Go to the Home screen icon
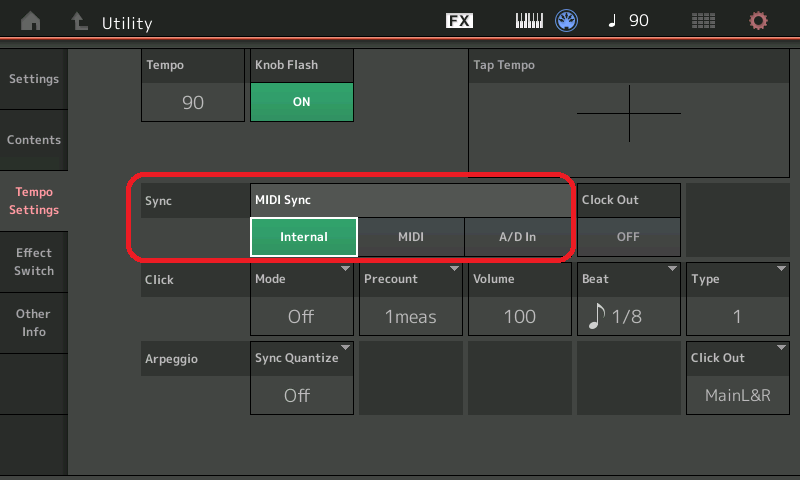Viewport: 800px width, 480px height. pos(31,21)
